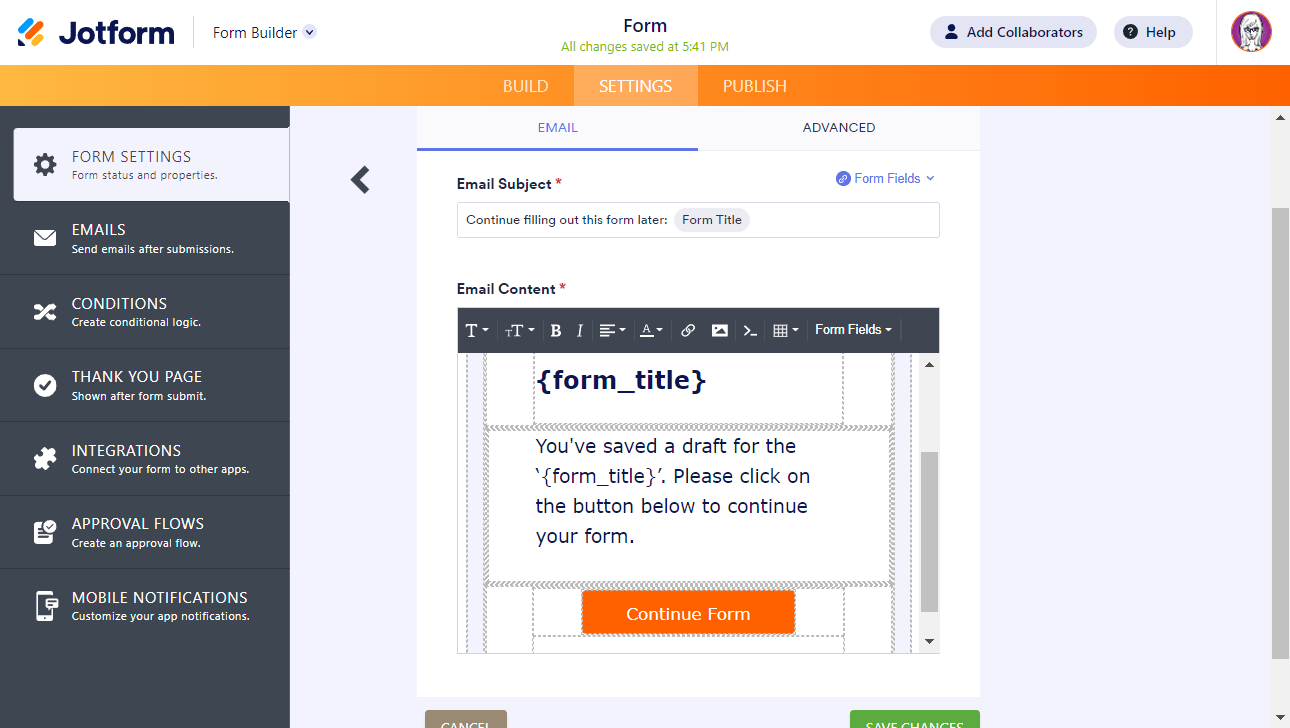Select the SETTINGS tab
Screen dimensions: 1290x728
(x=635, y=86)
